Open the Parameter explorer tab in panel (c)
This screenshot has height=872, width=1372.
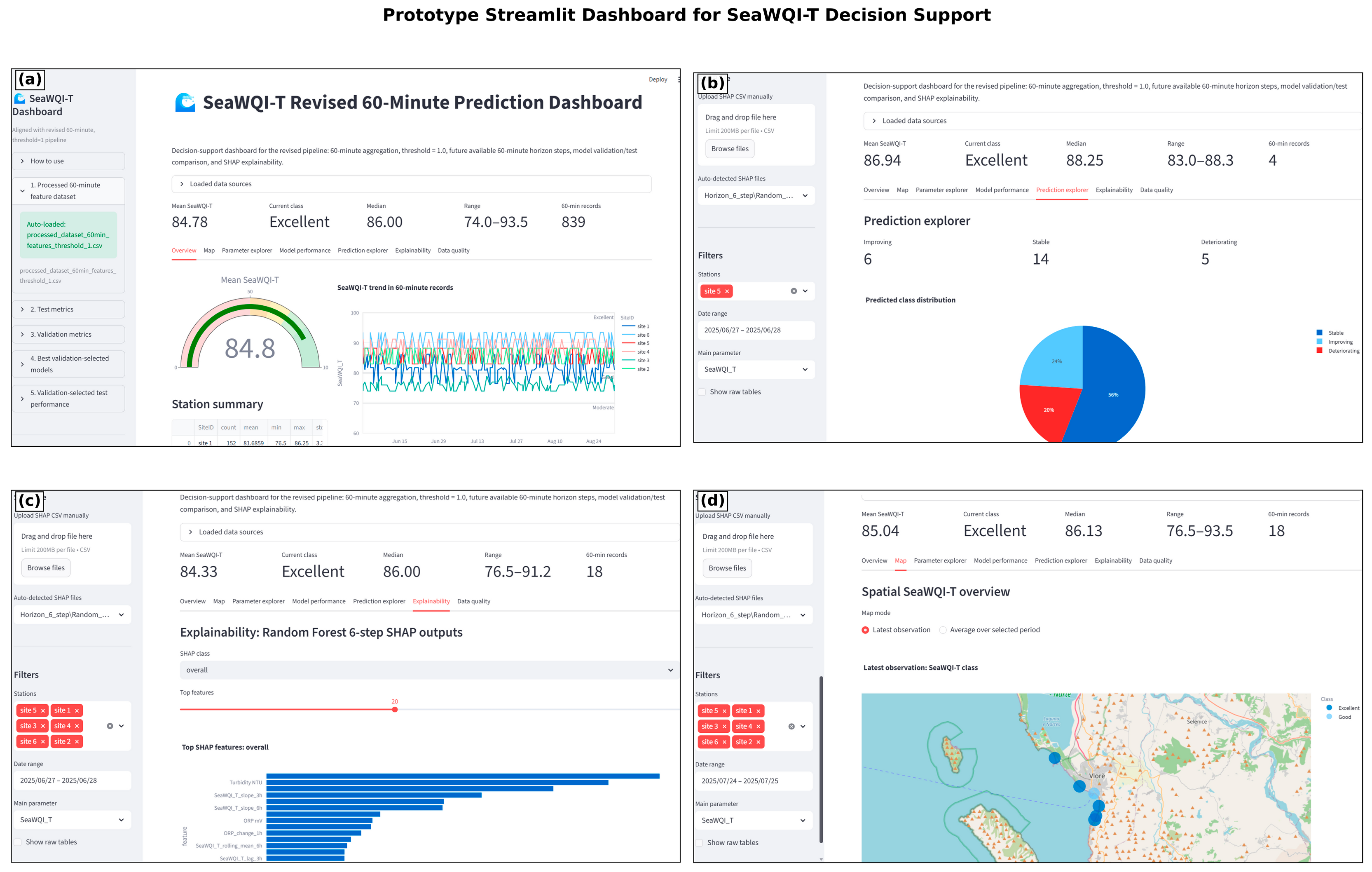click(x=258, y=602)
